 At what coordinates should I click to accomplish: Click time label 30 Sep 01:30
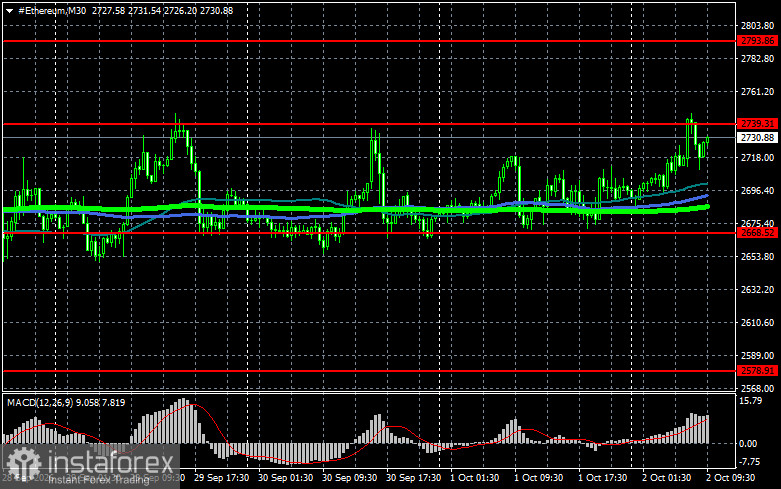pyautogui.click(x=285, y=478)
